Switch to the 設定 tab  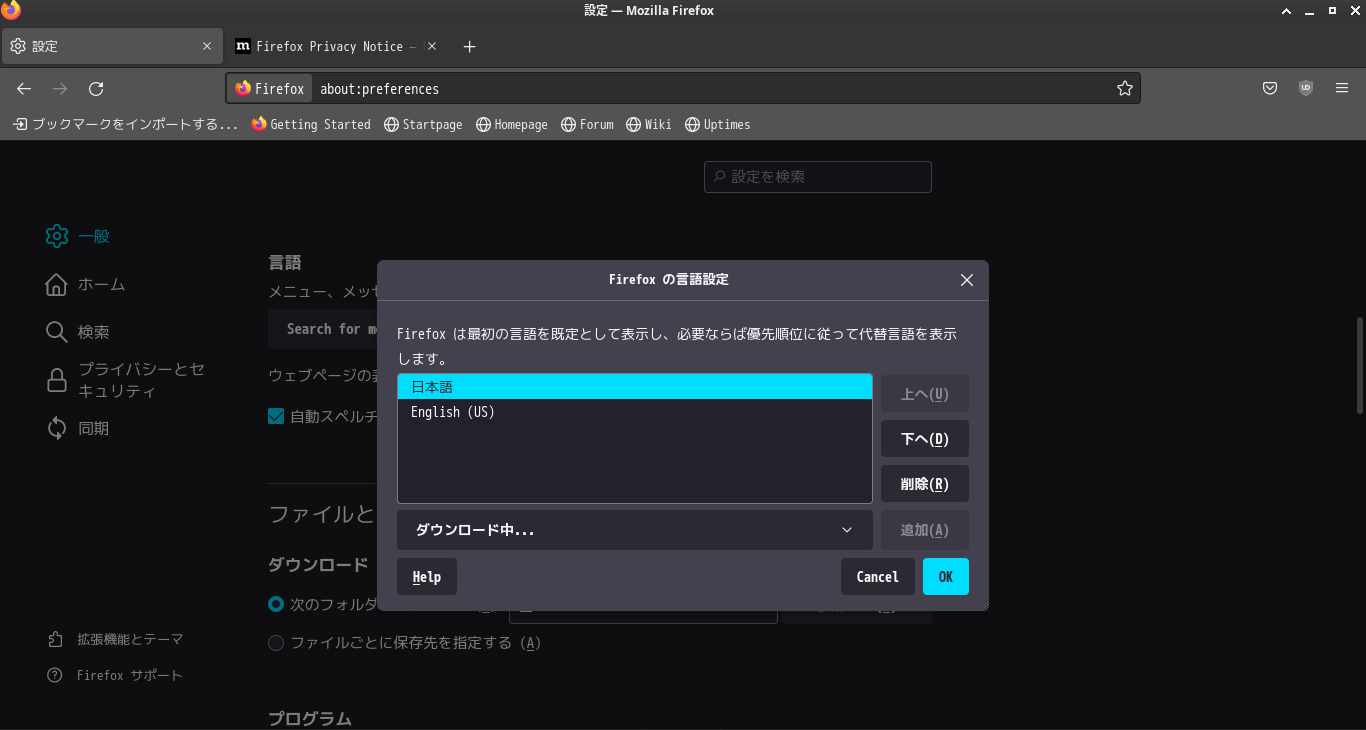tap(111, 46)
